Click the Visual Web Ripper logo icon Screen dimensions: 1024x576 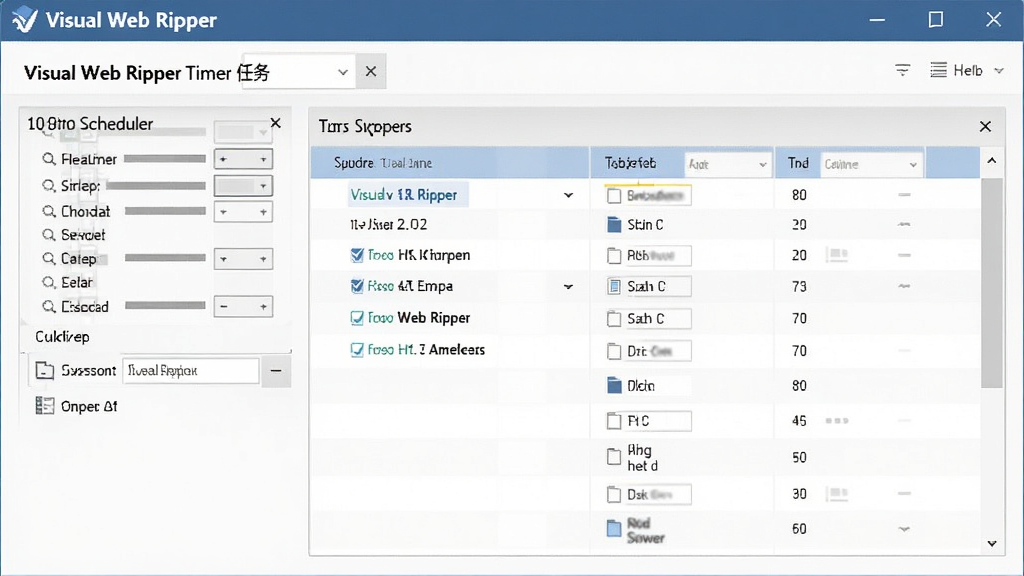[x=25, y=19]
